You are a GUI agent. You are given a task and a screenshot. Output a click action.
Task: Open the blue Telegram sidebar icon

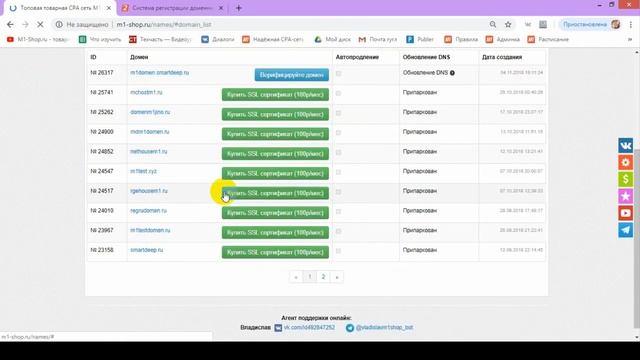click(625, 230)
